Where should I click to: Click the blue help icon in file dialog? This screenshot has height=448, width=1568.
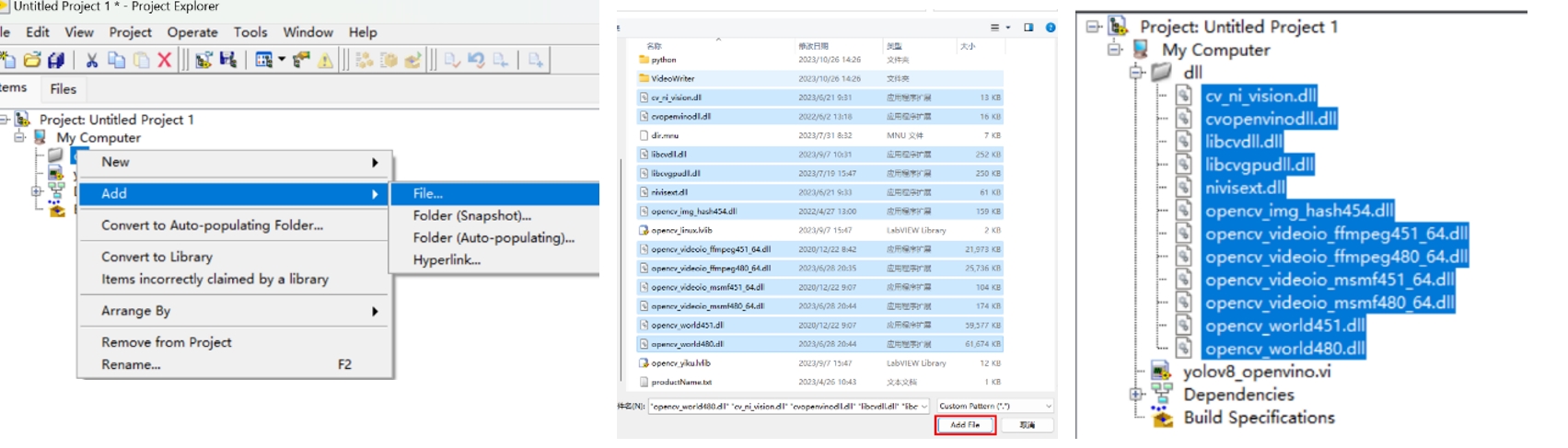click(x=1051, y=28)
